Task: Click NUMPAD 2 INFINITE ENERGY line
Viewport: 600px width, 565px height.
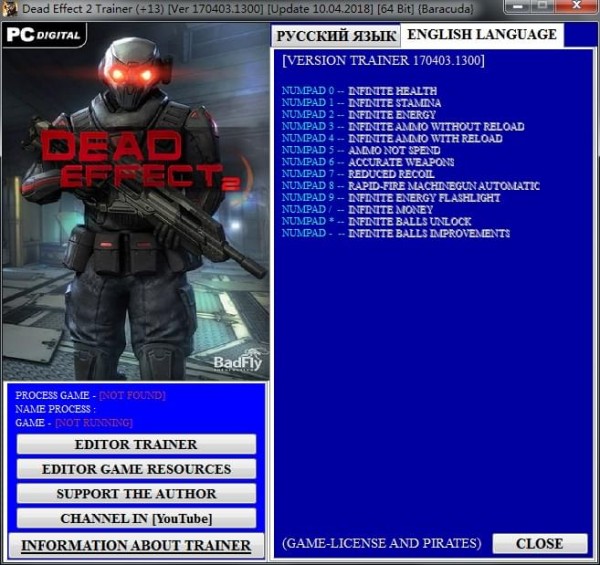Action: pyautogui.click(x=359, y=115)
